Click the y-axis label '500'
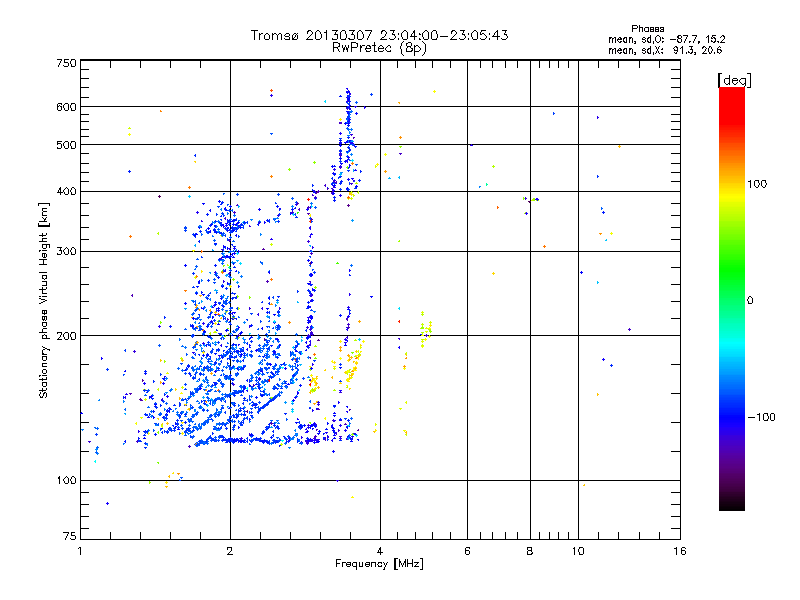The width and height of the screenshot is (800, 600). 66,145
